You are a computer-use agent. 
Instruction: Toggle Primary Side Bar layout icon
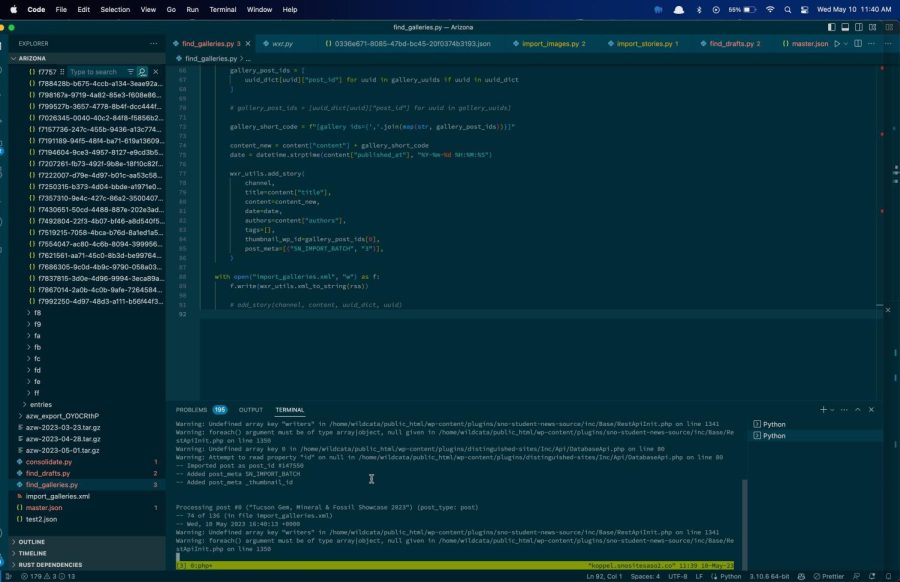[x=831, y=27]
